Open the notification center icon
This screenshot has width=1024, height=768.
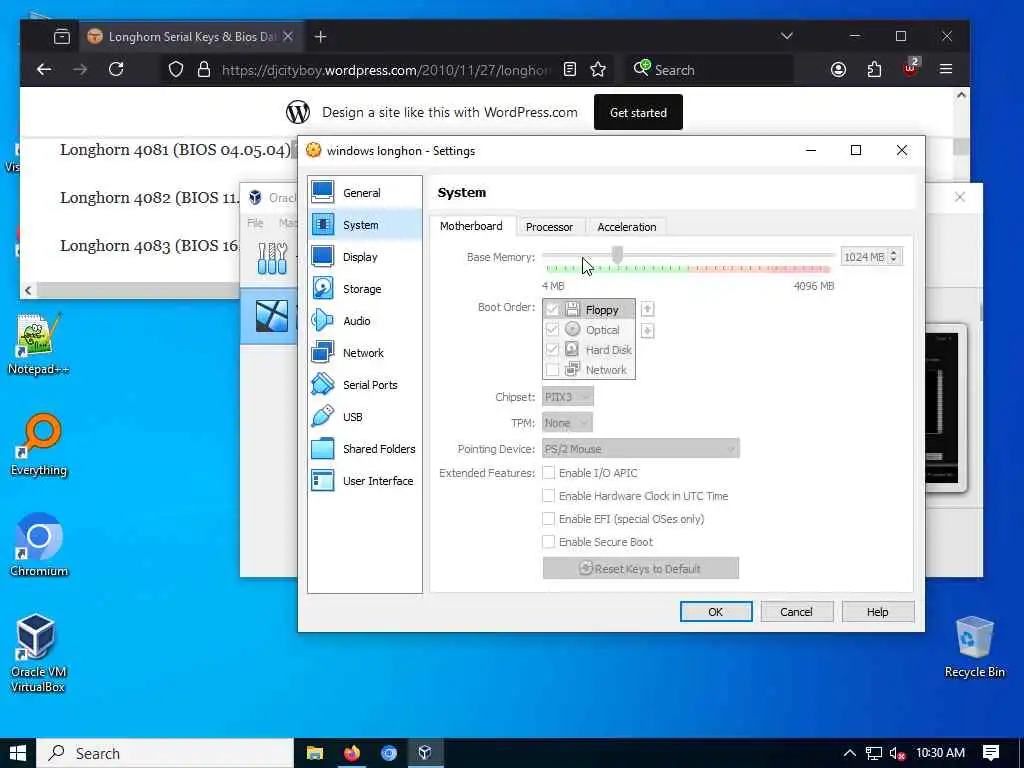990,753
